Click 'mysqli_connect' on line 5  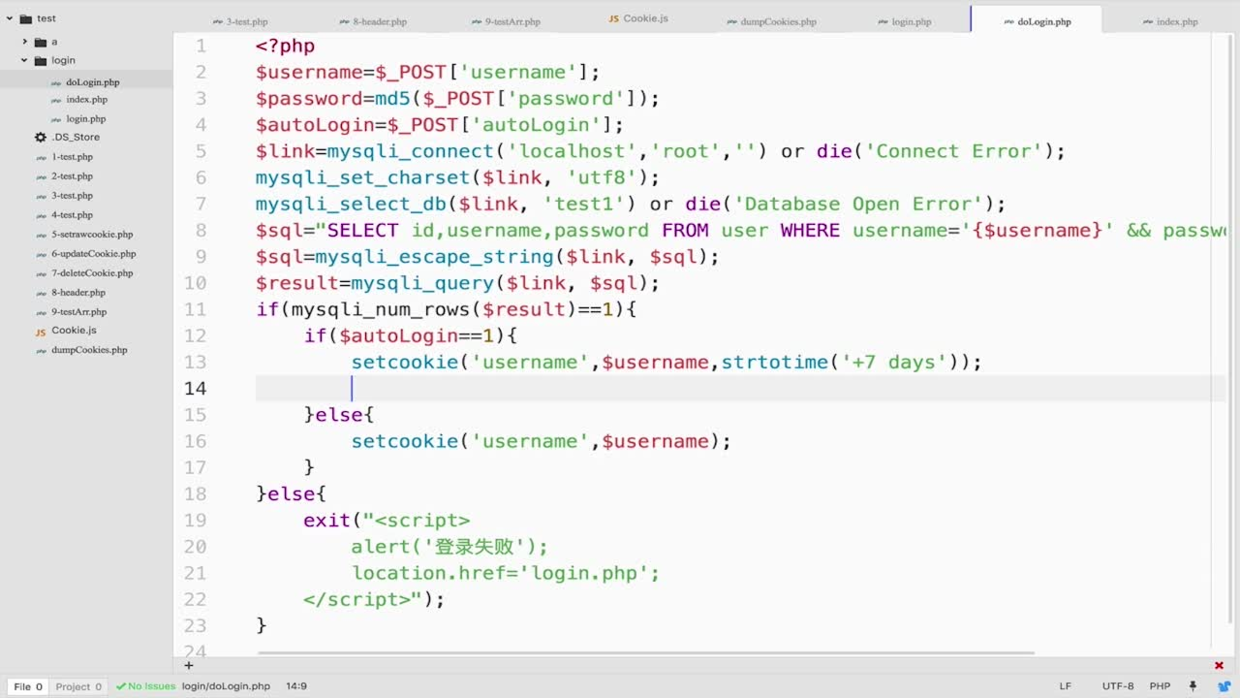(411, 151)
